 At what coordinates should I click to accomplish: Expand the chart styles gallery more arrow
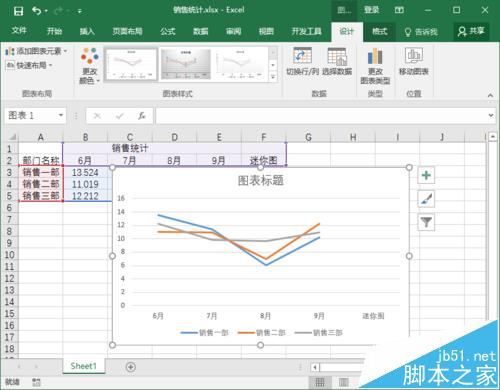coord(273,77)
